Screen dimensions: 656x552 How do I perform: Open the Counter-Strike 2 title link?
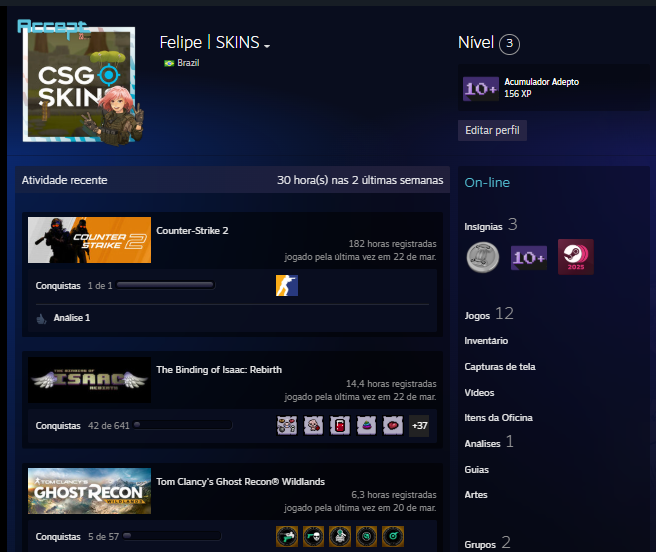point(192,231)
